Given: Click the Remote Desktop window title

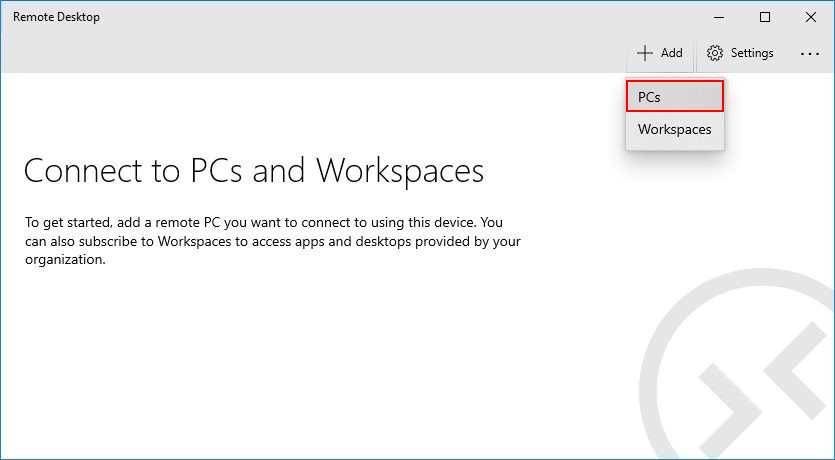Looking at the screenshot, I should point(56,17).
